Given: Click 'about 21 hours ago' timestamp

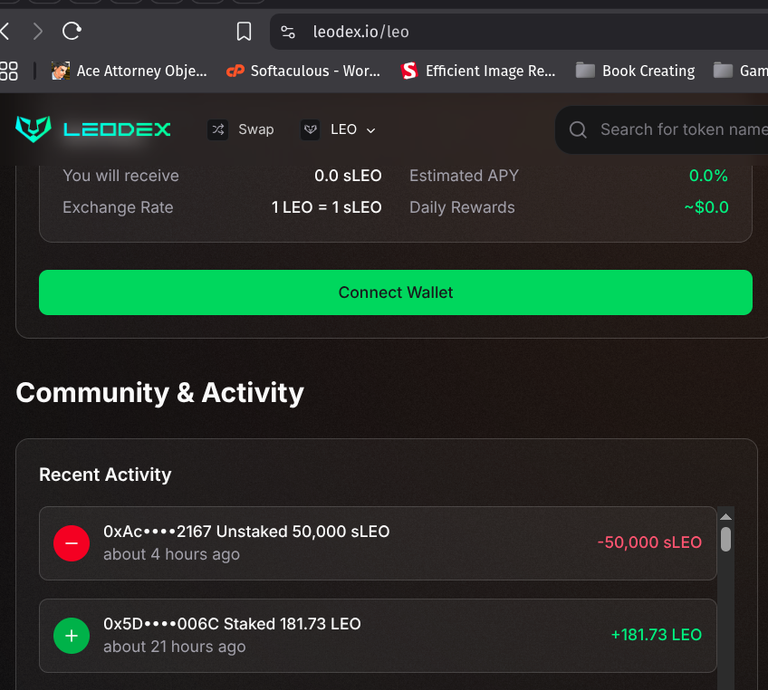Looking at the screenshot, I should tap(174, 647).
